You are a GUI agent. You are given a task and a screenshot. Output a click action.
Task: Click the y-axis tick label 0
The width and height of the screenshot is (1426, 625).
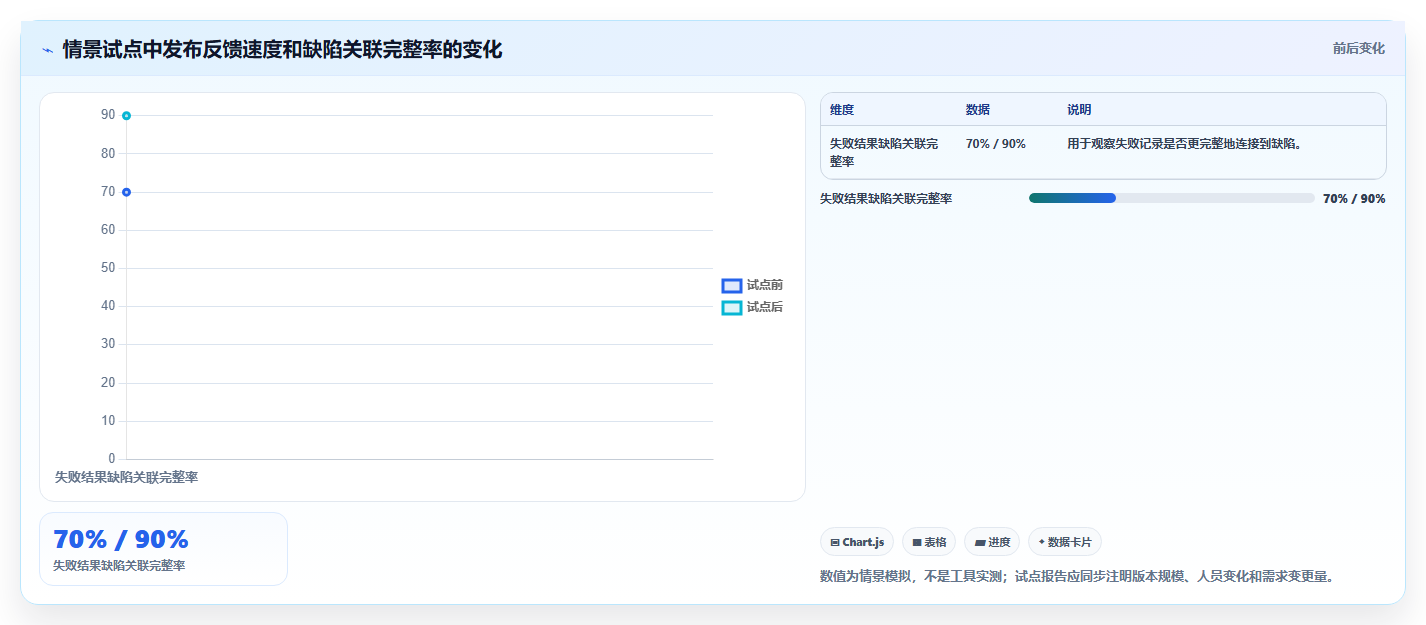click(x=111, y=459)
